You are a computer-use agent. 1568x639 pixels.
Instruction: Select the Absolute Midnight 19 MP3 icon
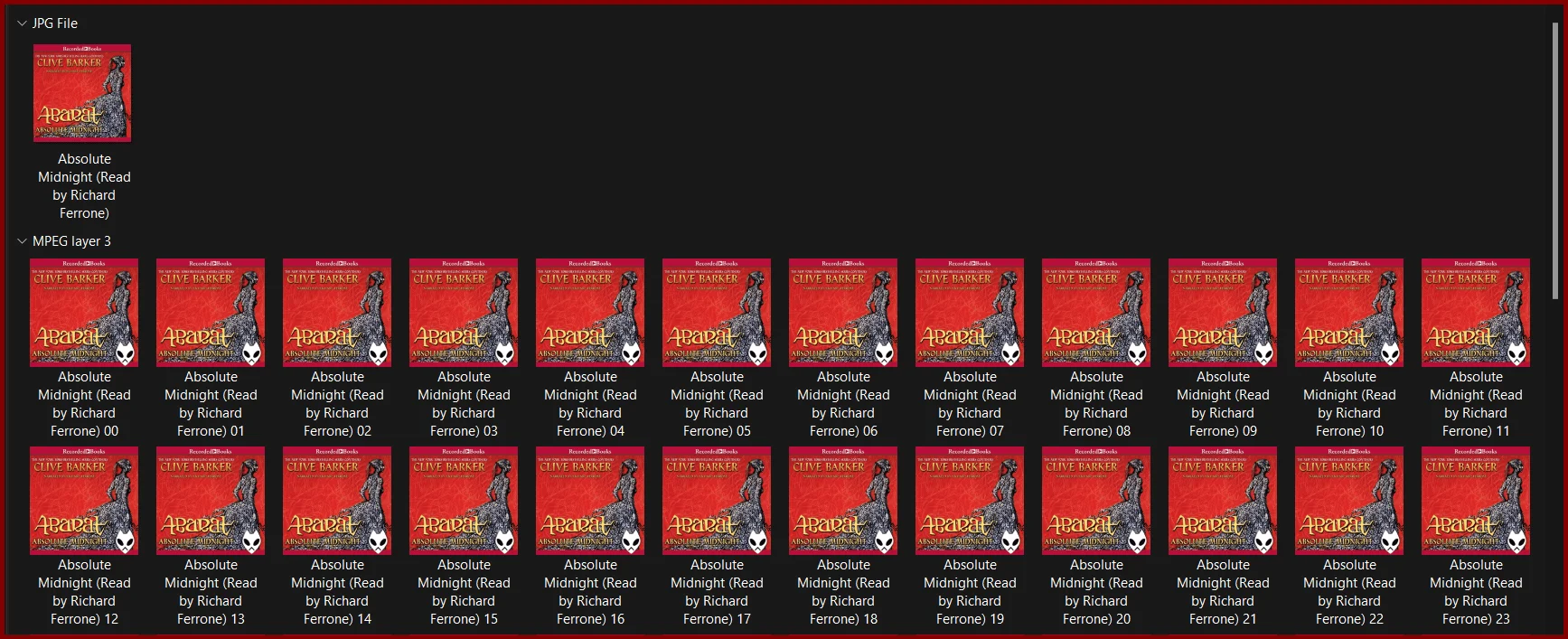(970, 501)
